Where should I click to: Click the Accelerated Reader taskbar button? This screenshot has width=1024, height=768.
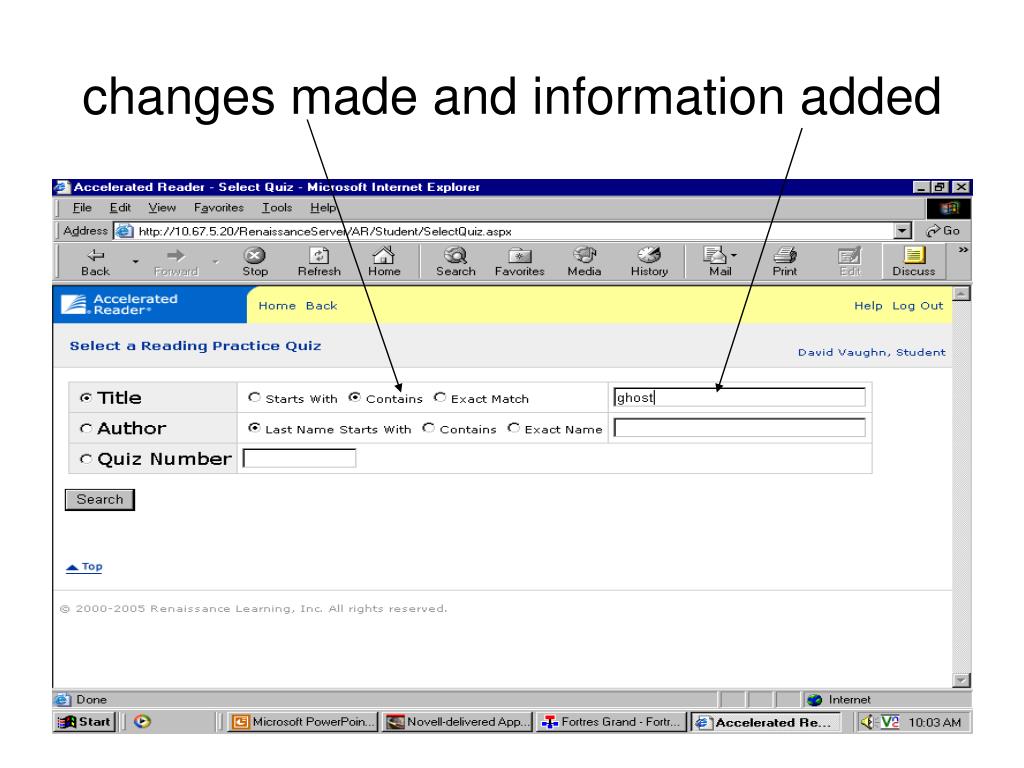coord(767,722)
